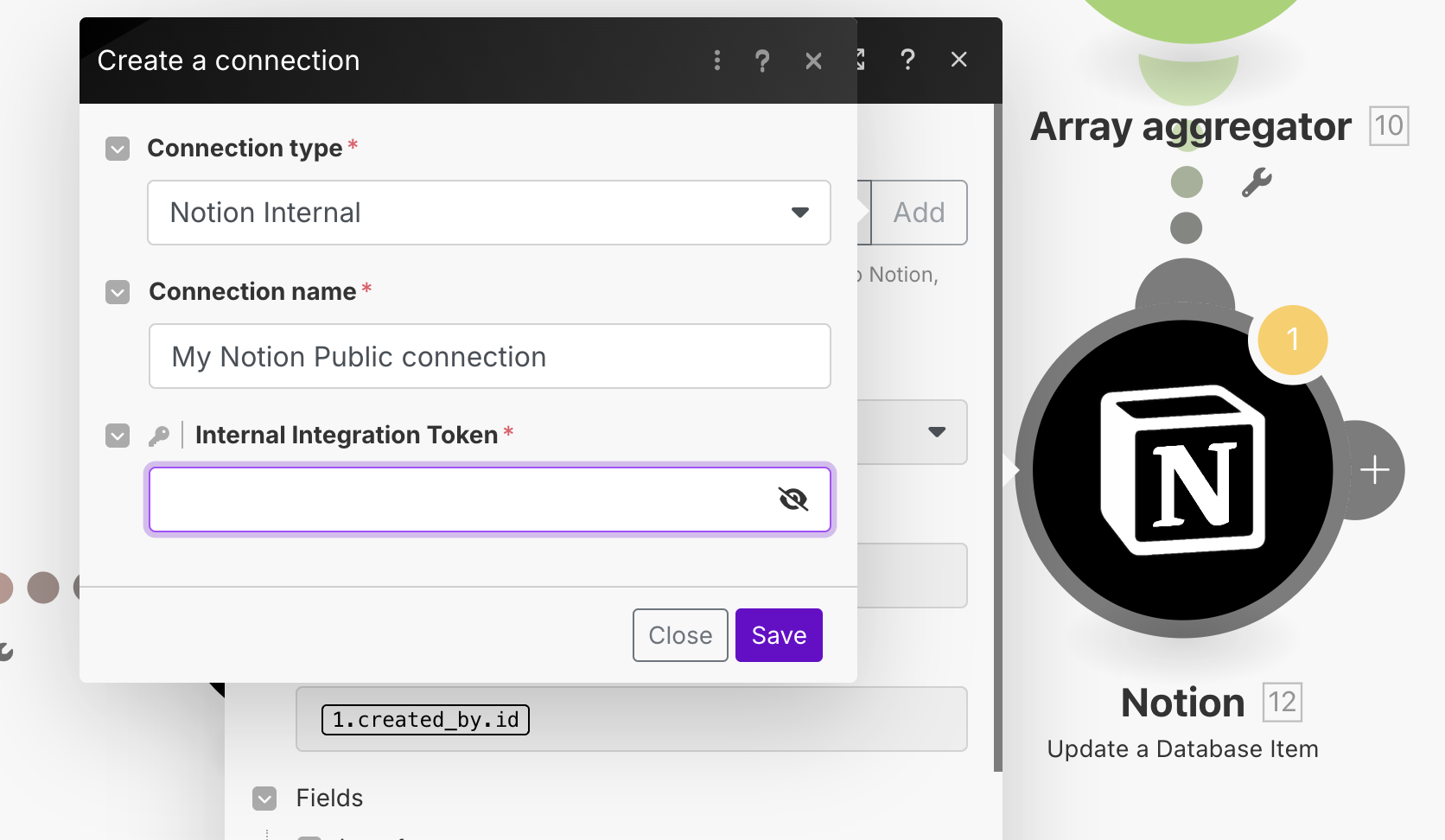Click the Array aggregator label
Screen dimensions: 1445x840
(1191, 127)
